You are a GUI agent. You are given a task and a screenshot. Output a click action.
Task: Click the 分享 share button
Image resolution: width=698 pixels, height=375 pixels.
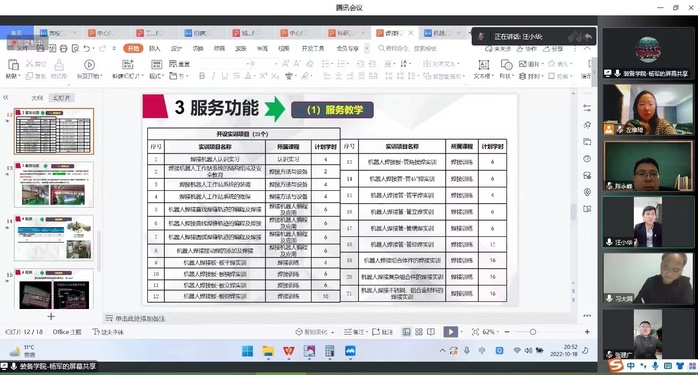(x=553, y=49)
